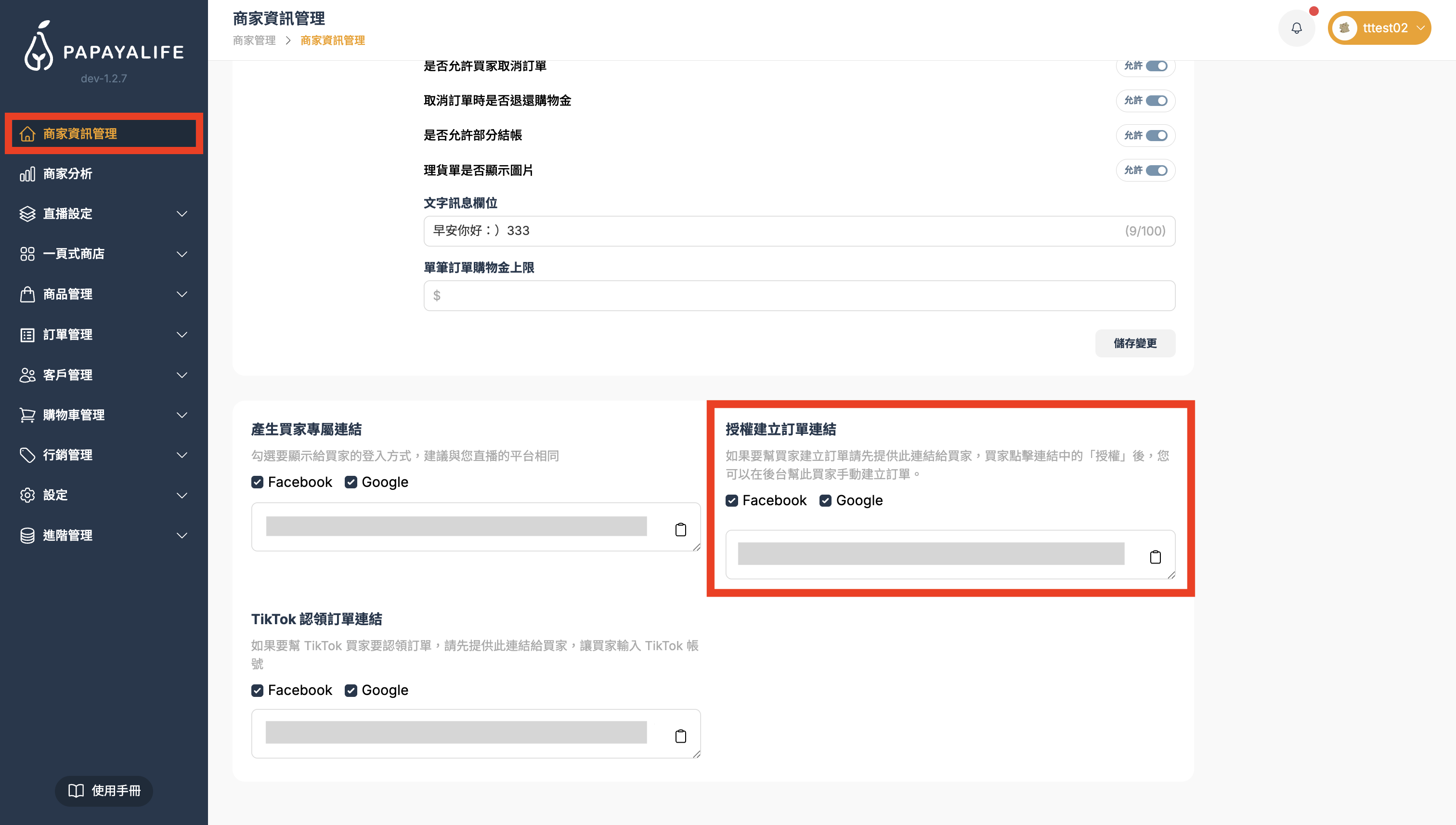Copy the 授權建立訂單連結 via clipboard icon

point(1155,557)
